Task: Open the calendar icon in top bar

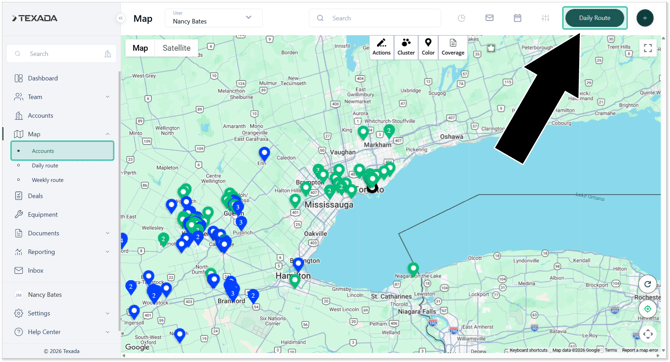Action: pos(517,18)
